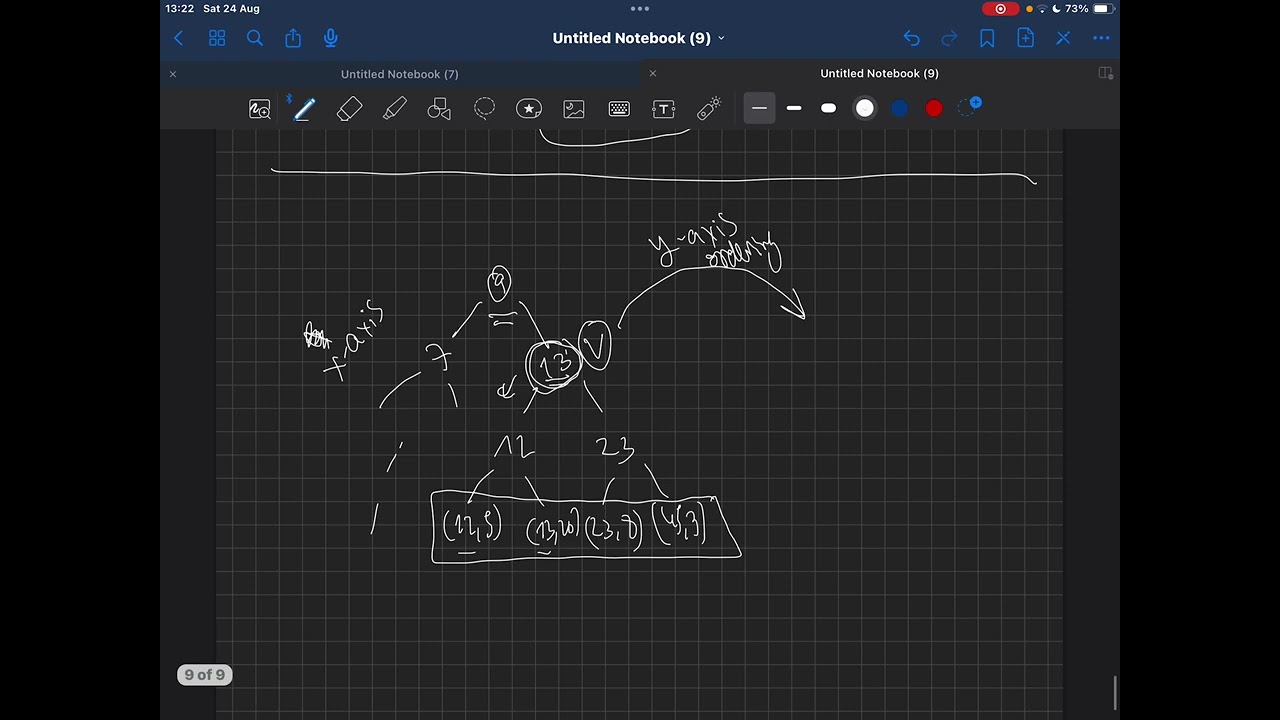1280x720 pixels.
Task: Start audio recording with microphone icon
Action: 331,38
